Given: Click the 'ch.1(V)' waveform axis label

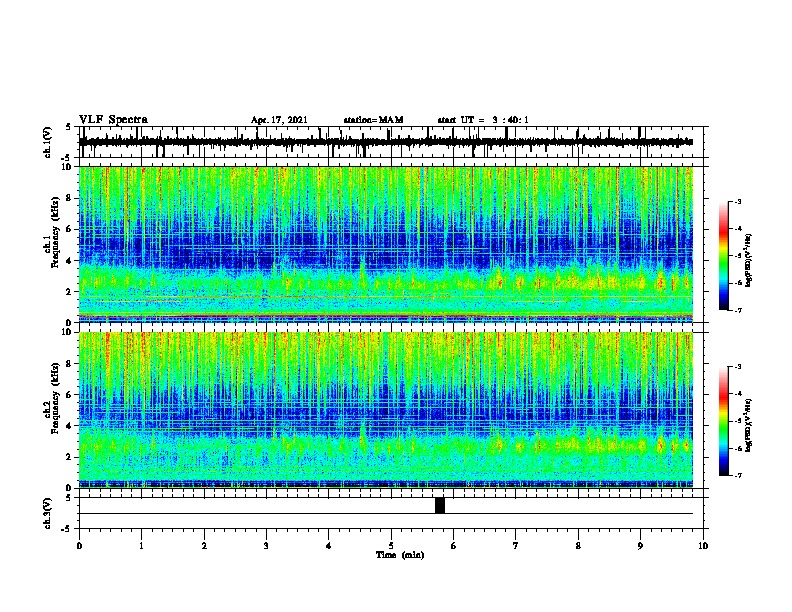Looking at the screenshot, I should [x=48, y=142].
